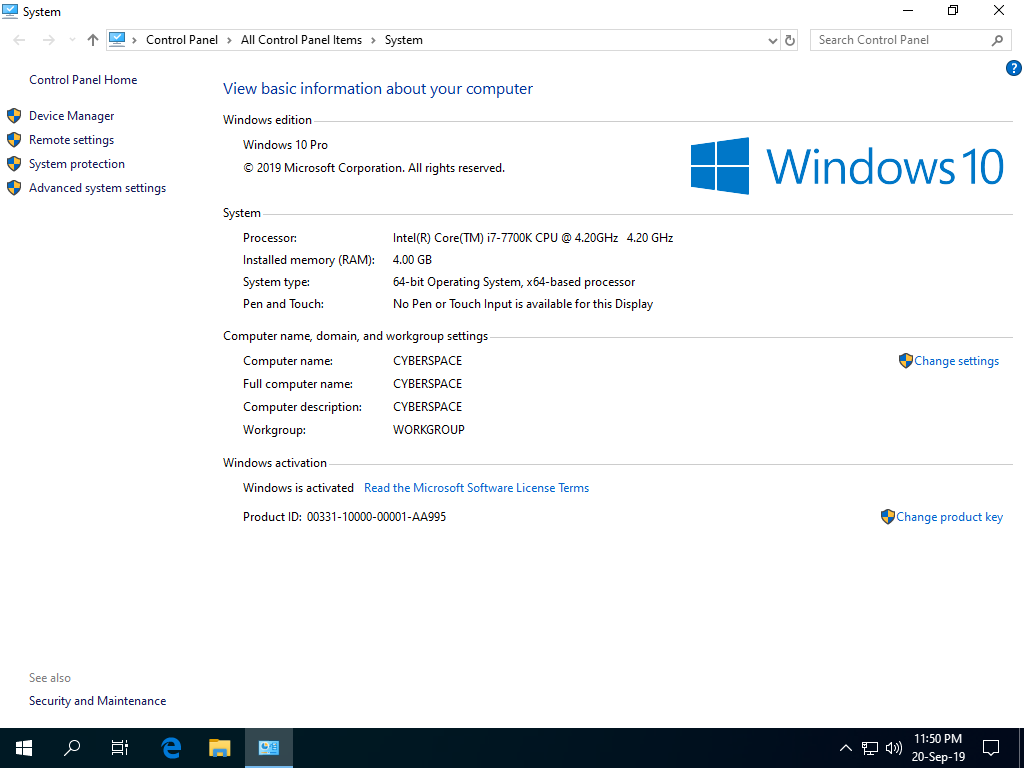Viewport: 1024px width, 768px height.
Task: Click the Computer name CYBERSPACE value
Action: 427,361
